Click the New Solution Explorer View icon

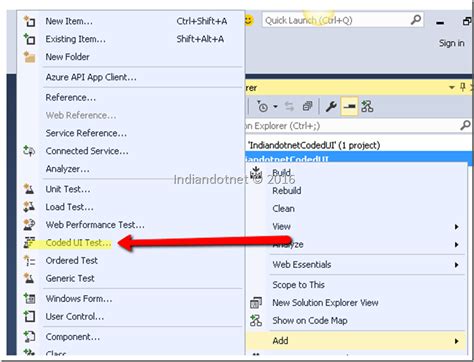tap(256, 303)
